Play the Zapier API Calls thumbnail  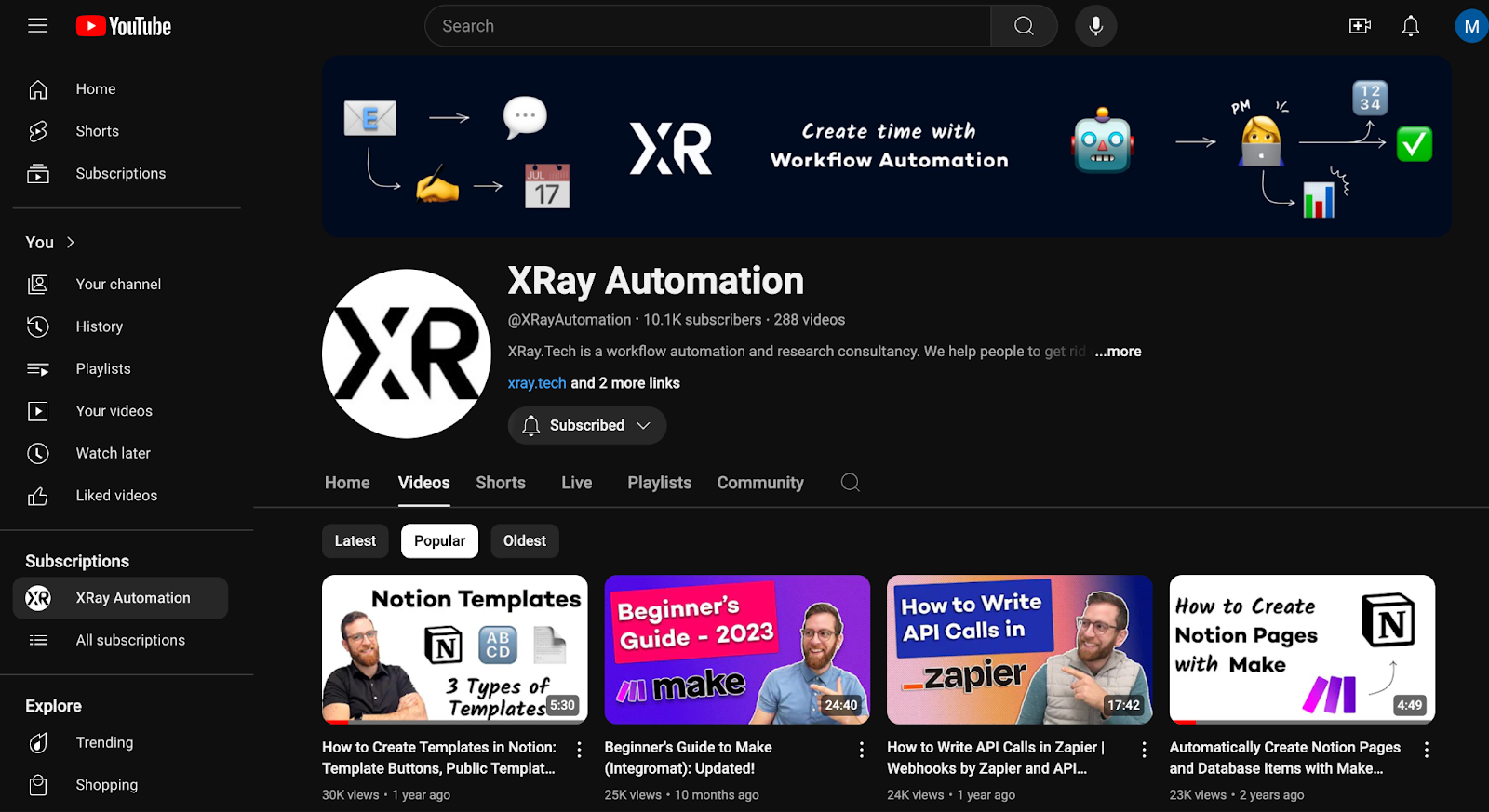coord(1020,649)
